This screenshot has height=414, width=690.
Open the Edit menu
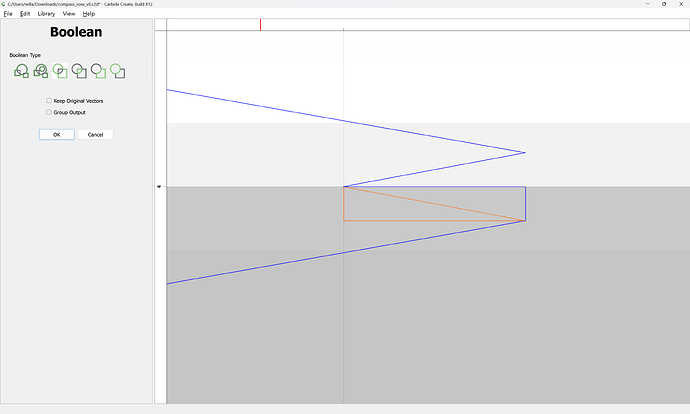click(x=25, y=14)
